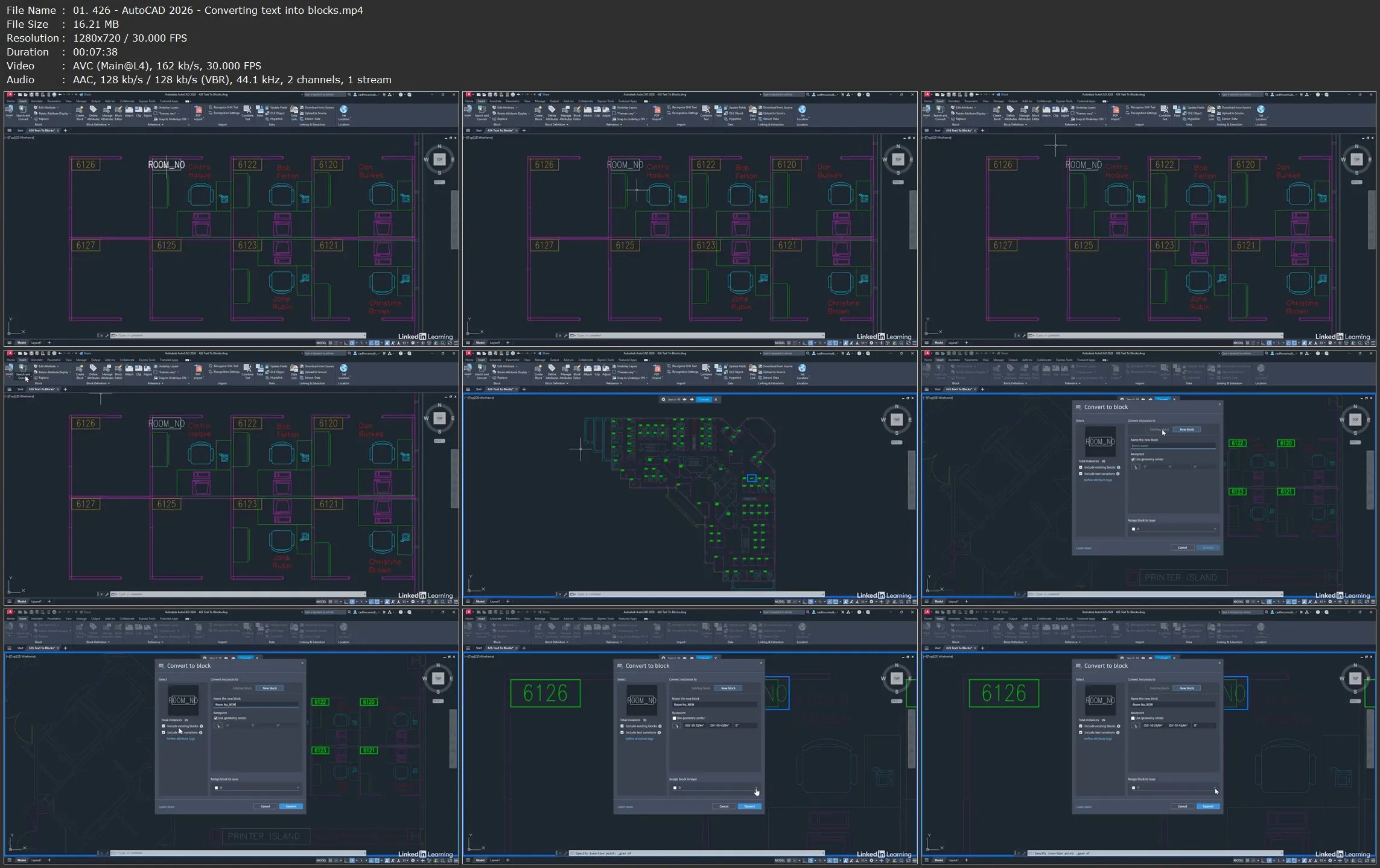Click Set Location globe in the full floor-plan frame

[x=802, y=369]
